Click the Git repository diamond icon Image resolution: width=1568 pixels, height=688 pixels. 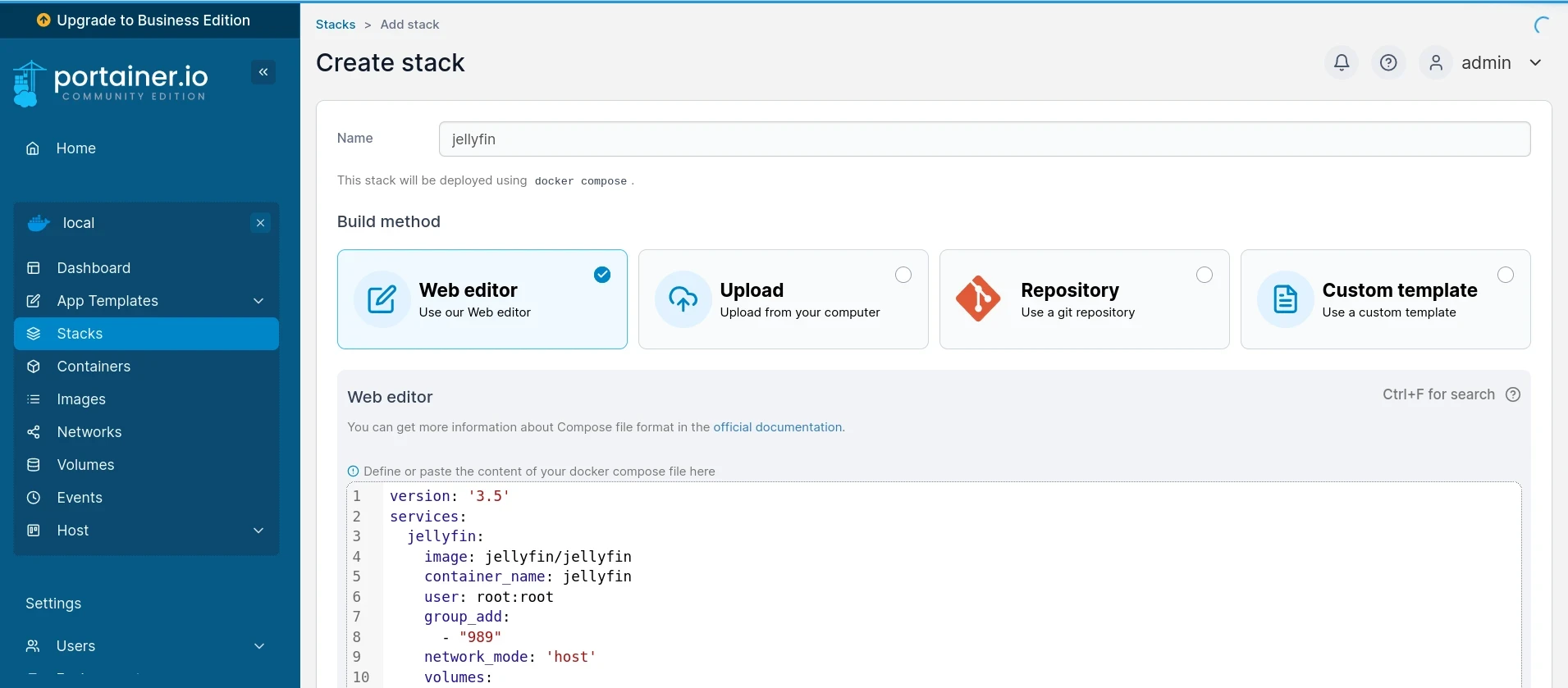click(978, 298)
